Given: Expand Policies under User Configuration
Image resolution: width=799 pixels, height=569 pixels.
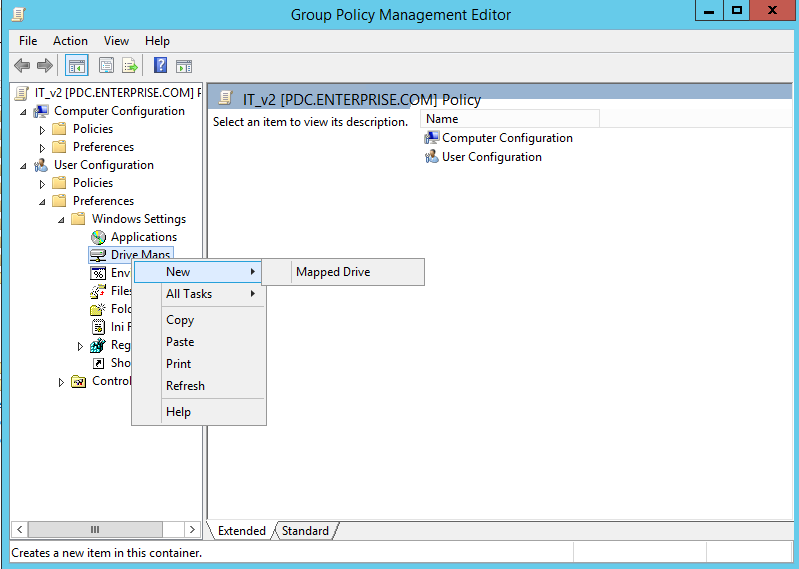Looking at the screenshot, I should (42, 183).
